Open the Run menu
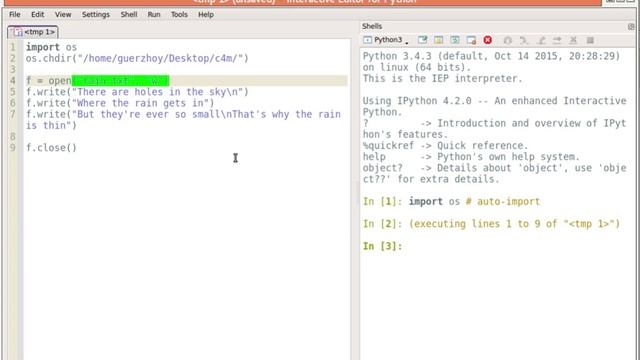640x360 pixels. (154, 15)
